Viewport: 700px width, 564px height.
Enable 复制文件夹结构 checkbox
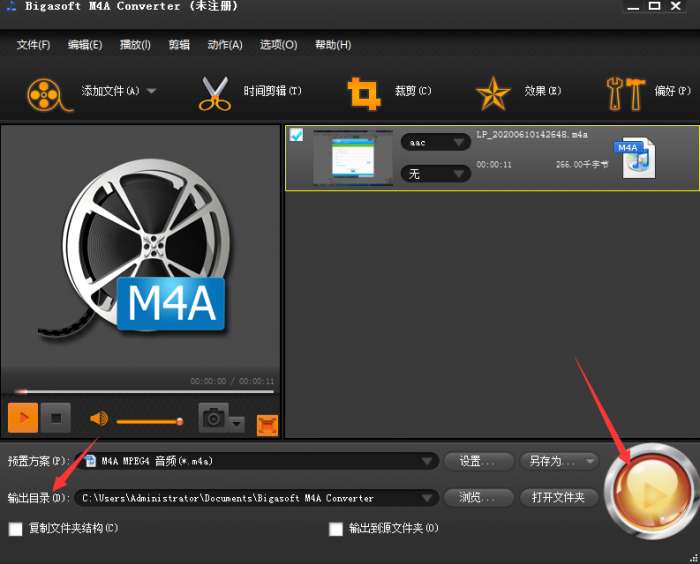point(16,529)
